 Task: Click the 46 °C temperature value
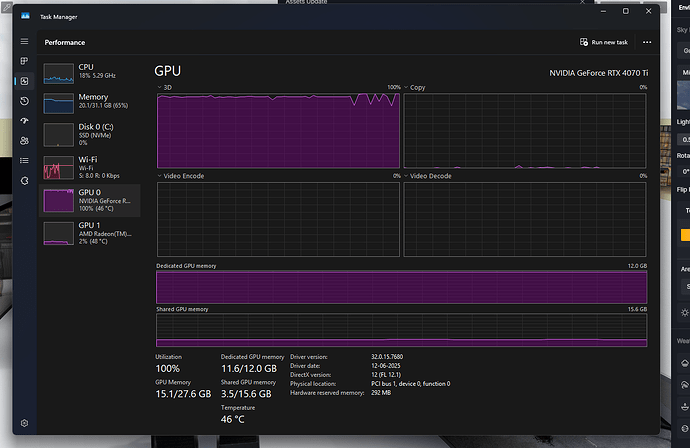coord(232,419)
